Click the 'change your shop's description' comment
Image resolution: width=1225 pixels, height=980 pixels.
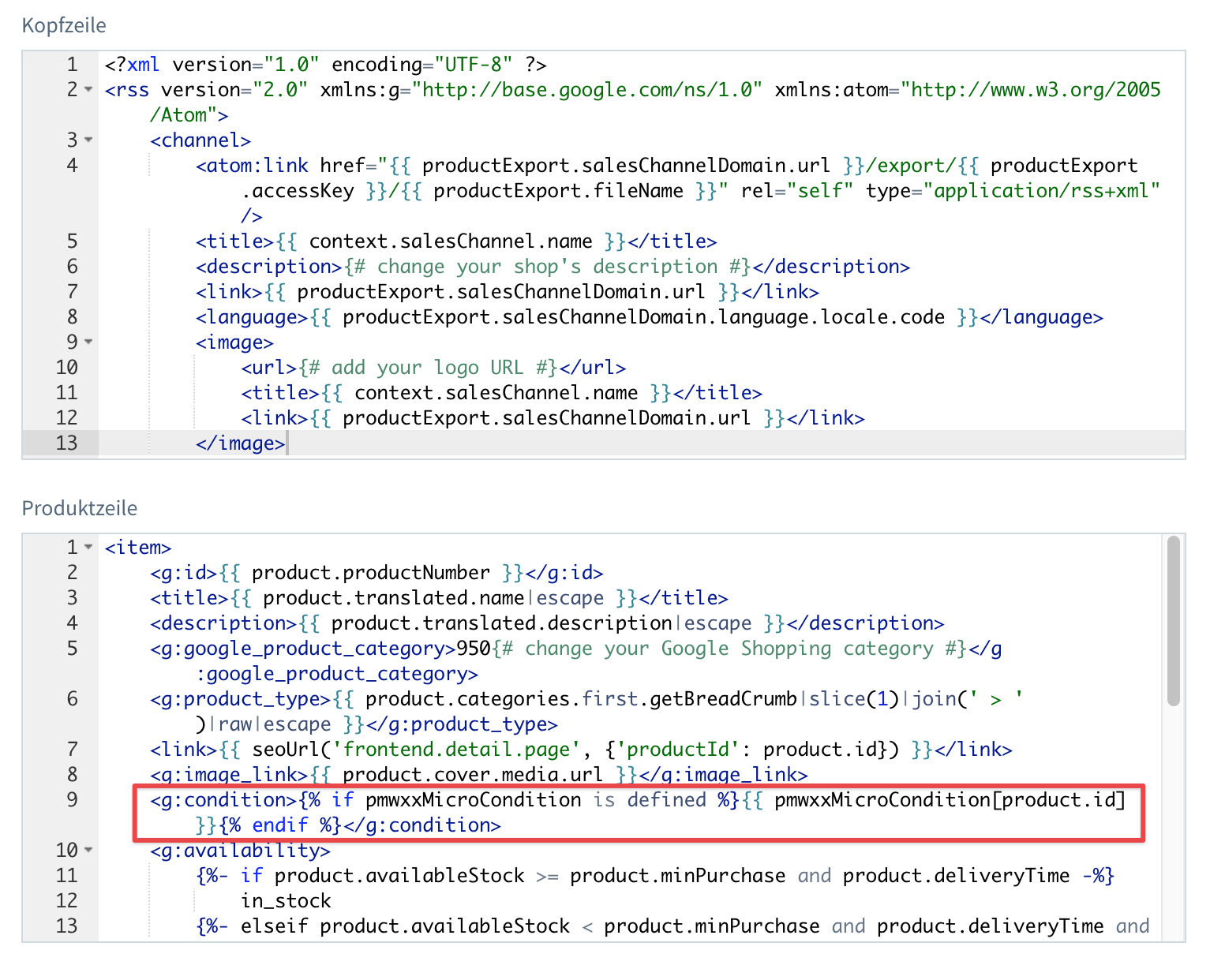tap(548, 267)
